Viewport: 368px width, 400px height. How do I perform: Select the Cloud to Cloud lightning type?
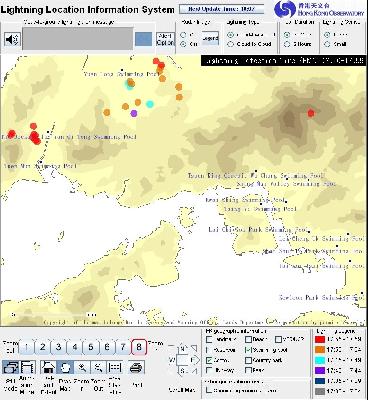pos(230,44)
